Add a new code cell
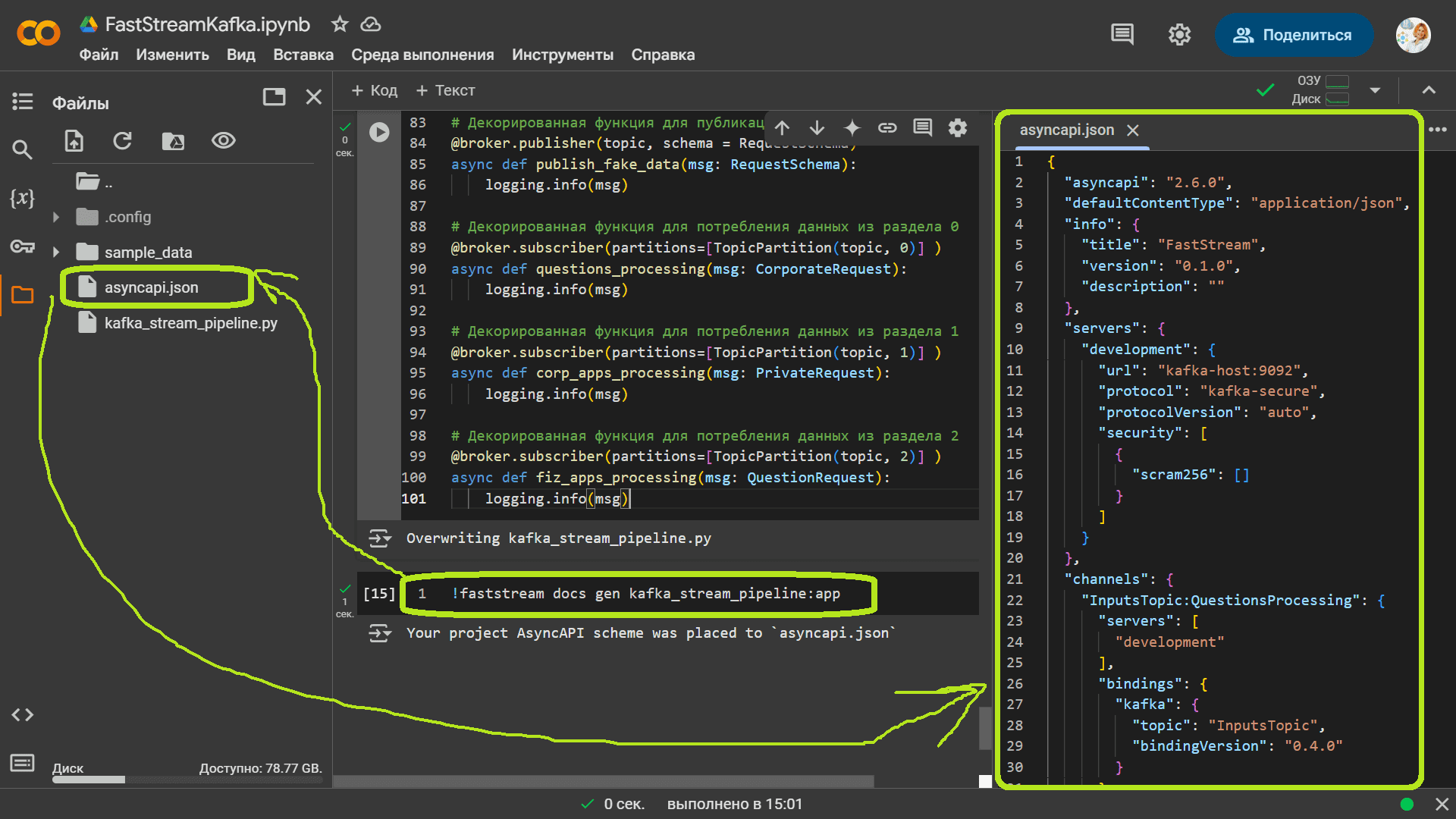The height and width of the screenshot is (819, 1456). (x=375, y=90)
